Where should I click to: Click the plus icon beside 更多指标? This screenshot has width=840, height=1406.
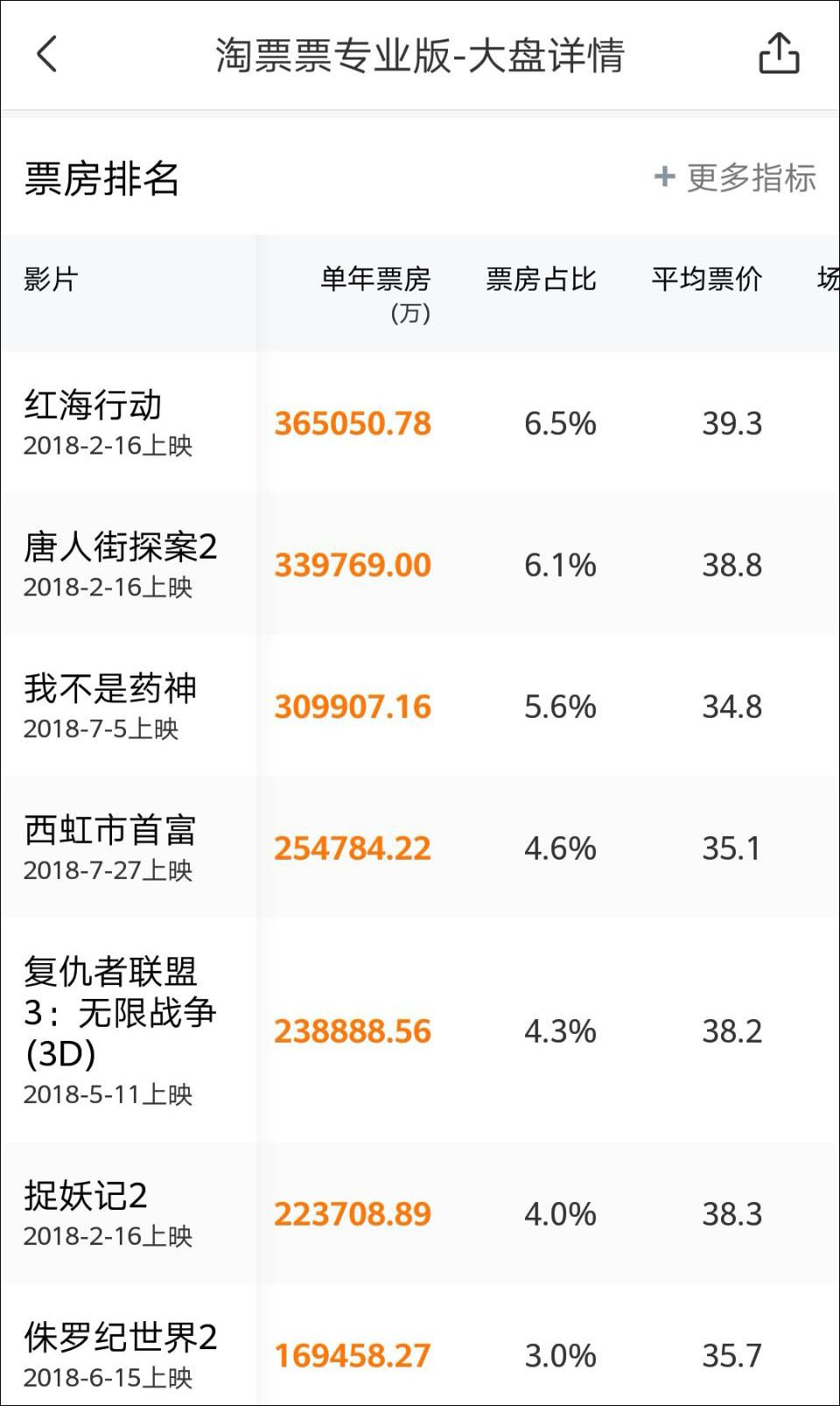click(x=665, y=177)
